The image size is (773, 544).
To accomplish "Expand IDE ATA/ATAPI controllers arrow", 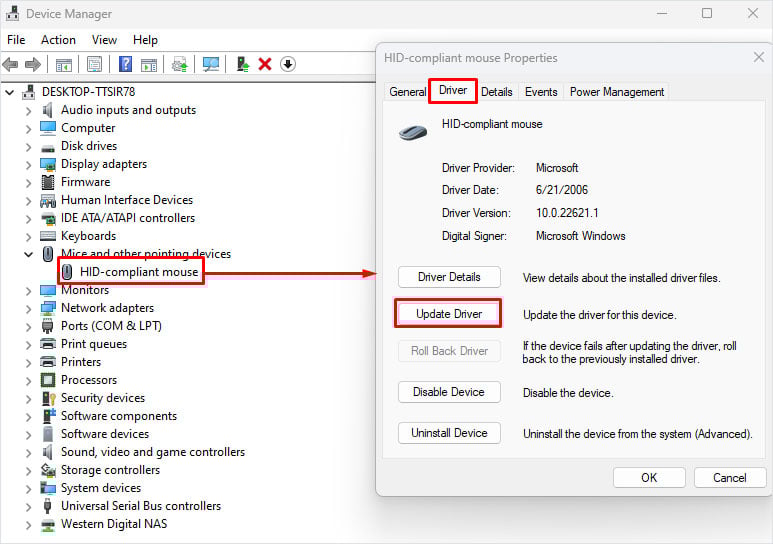I will [29, 218].
